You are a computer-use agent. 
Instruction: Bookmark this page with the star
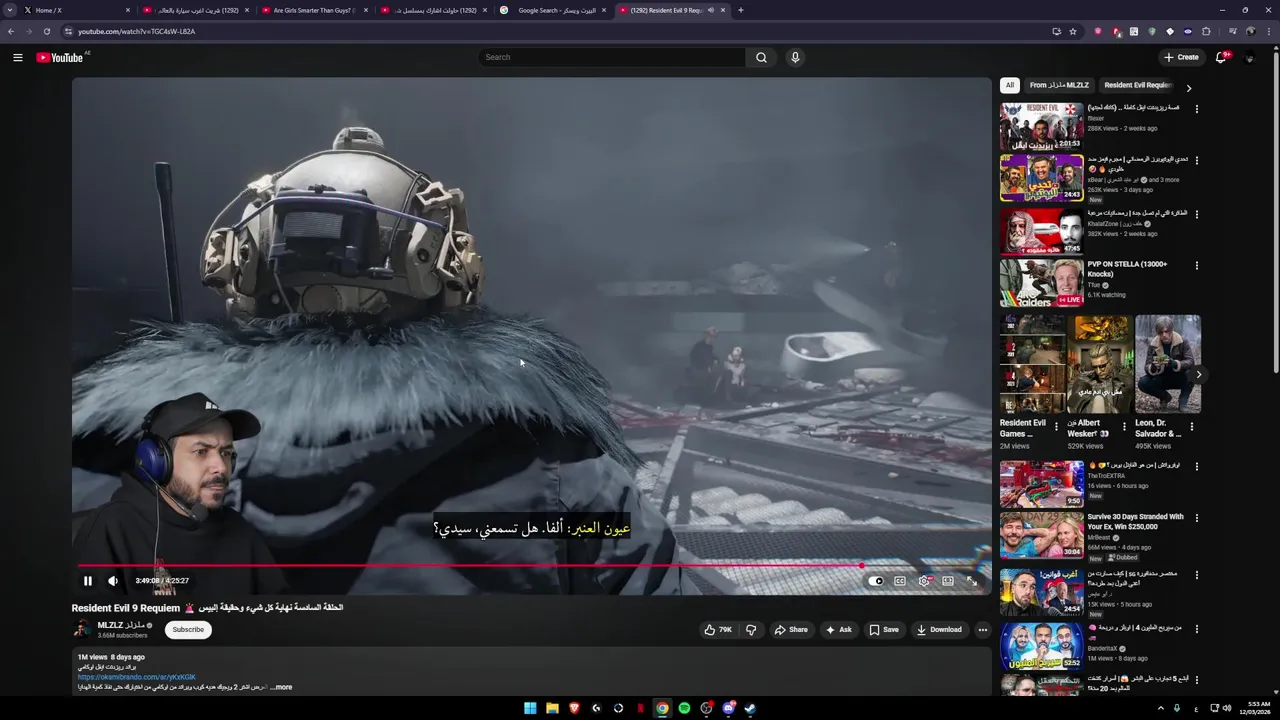[1073, 31]
